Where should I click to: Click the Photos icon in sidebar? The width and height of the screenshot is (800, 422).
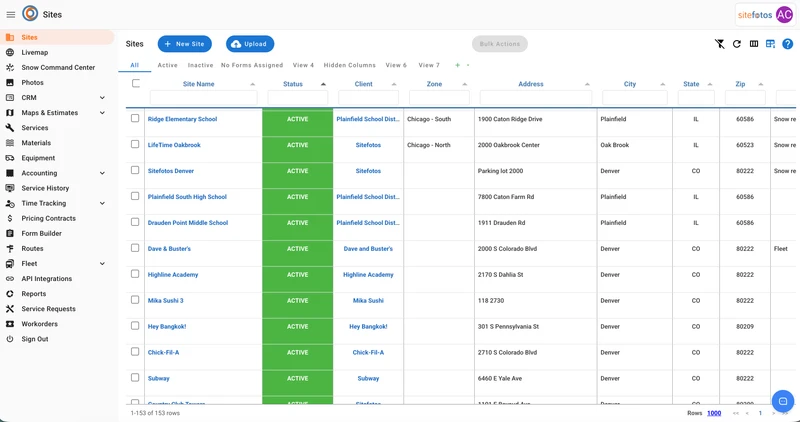pyautogui.click(x=10, y=83)
